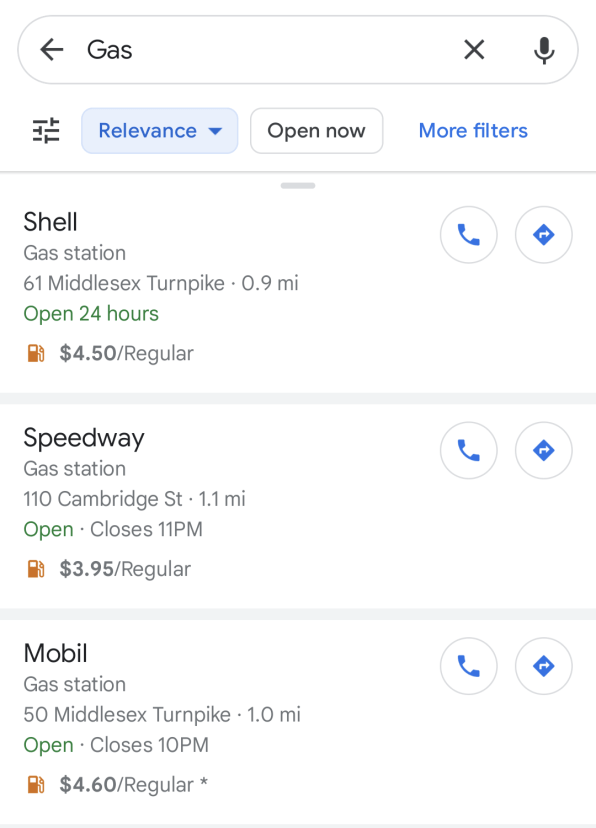Toggle the Open now filter
Screen dimensions: 596x828
[x=317, y=131]
